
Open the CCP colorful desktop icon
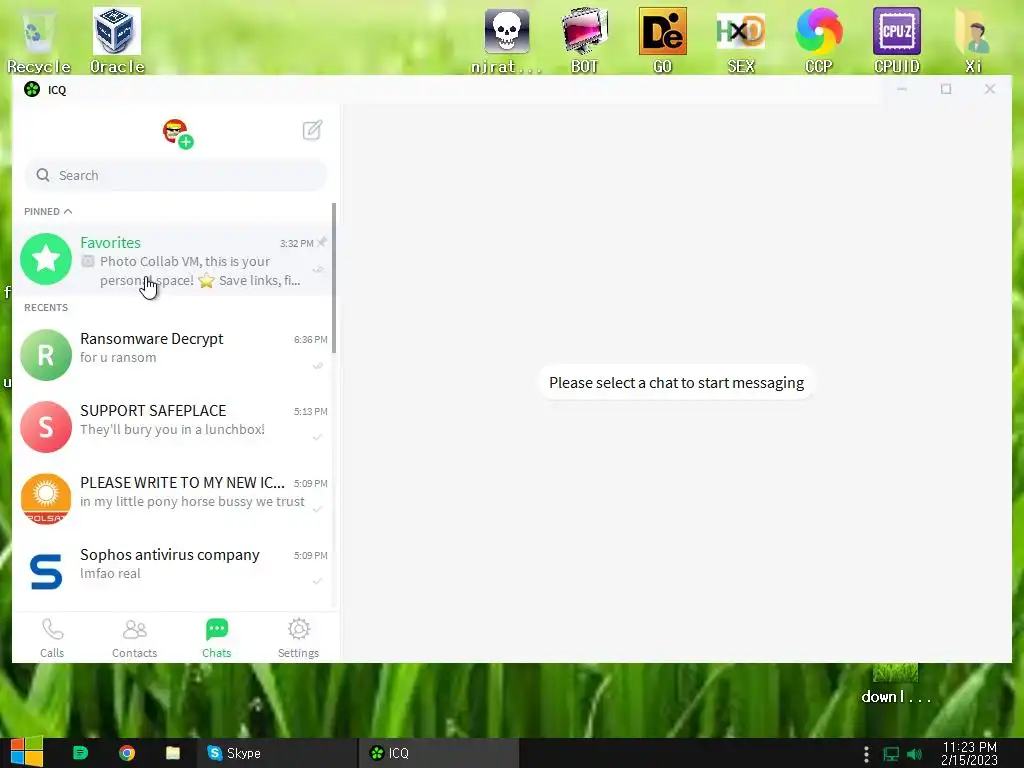[819, 39]
